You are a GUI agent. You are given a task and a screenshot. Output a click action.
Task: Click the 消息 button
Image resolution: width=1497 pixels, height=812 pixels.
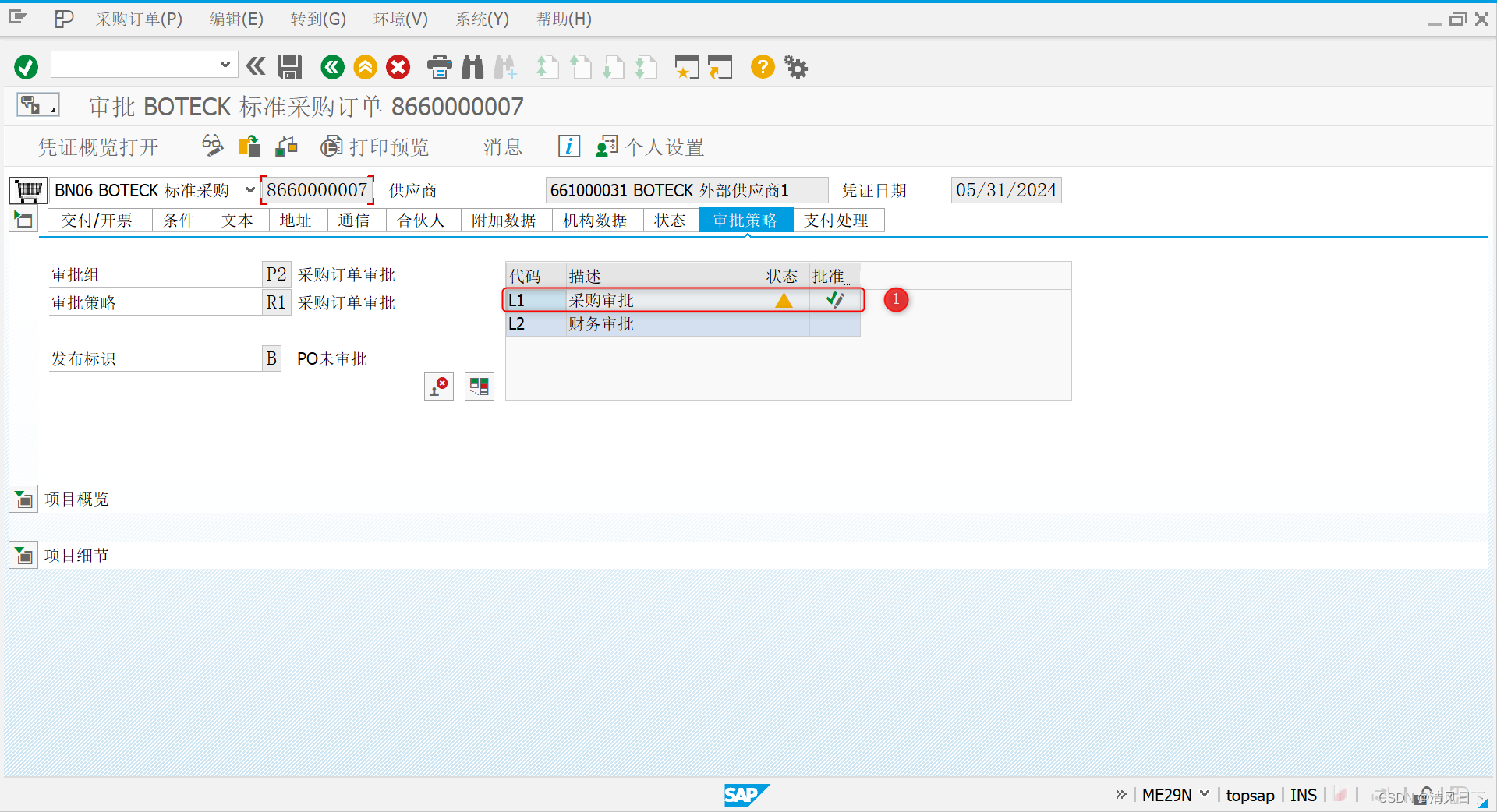coord(503,147)
